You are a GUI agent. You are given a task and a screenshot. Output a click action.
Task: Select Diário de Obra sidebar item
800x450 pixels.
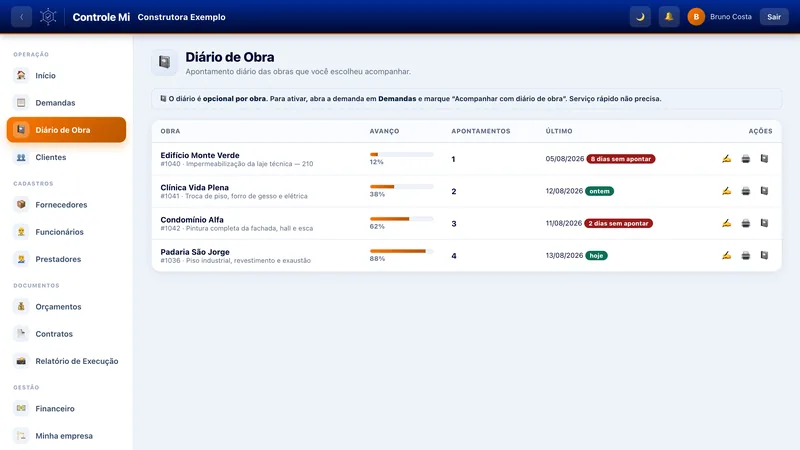click(x=66, y=130)
